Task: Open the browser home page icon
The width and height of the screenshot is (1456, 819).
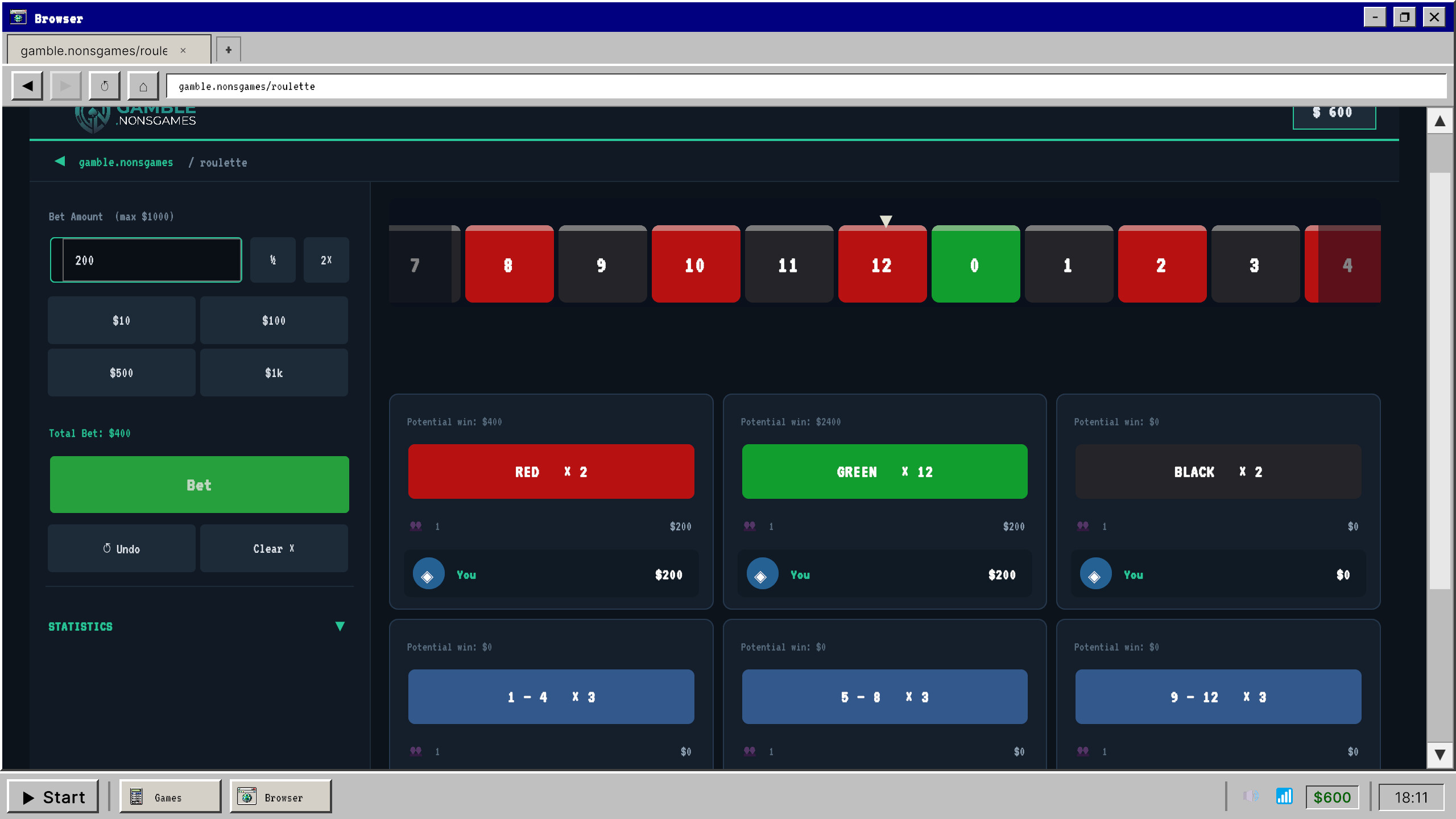Action: click(143, 86)
